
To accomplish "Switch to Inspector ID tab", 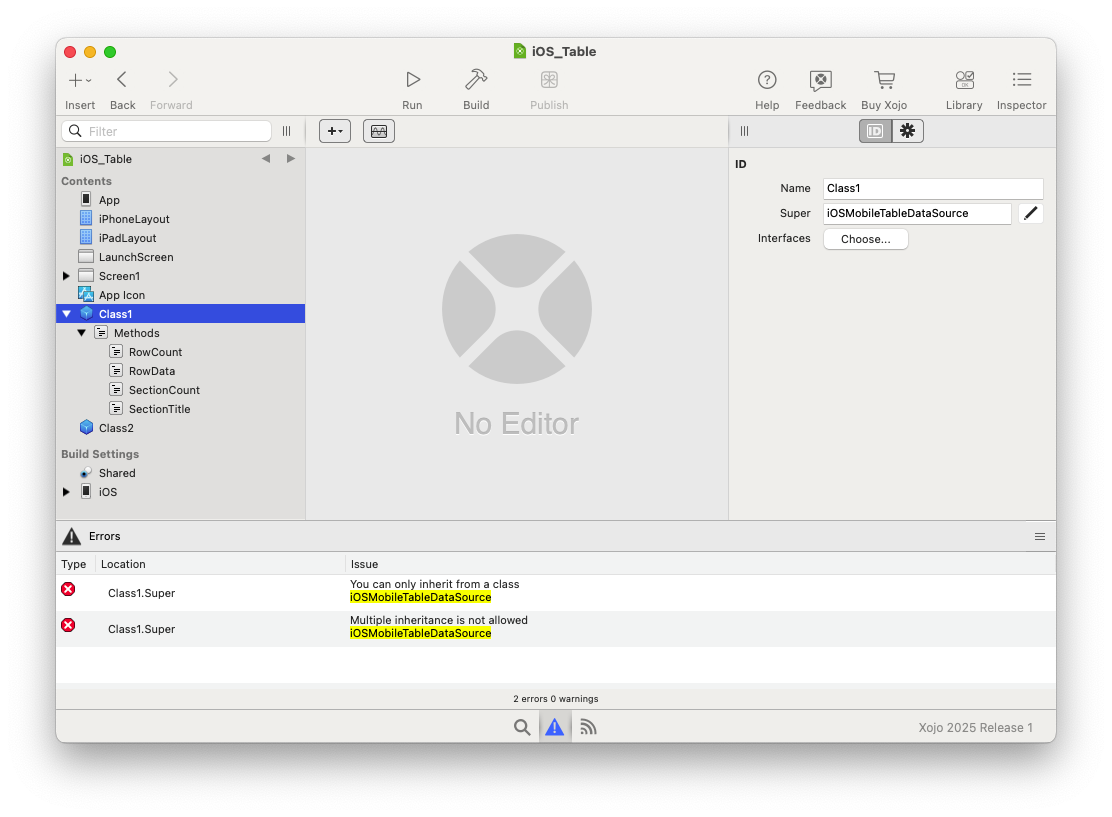I will click(x=875, y=131).
